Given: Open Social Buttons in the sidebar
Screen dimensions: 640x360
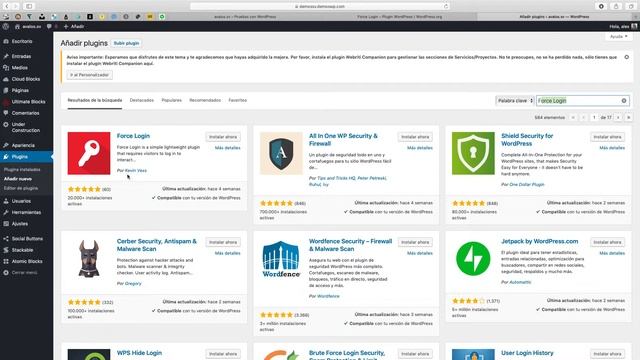Looking at the screenshot, I should coord(27,239).
